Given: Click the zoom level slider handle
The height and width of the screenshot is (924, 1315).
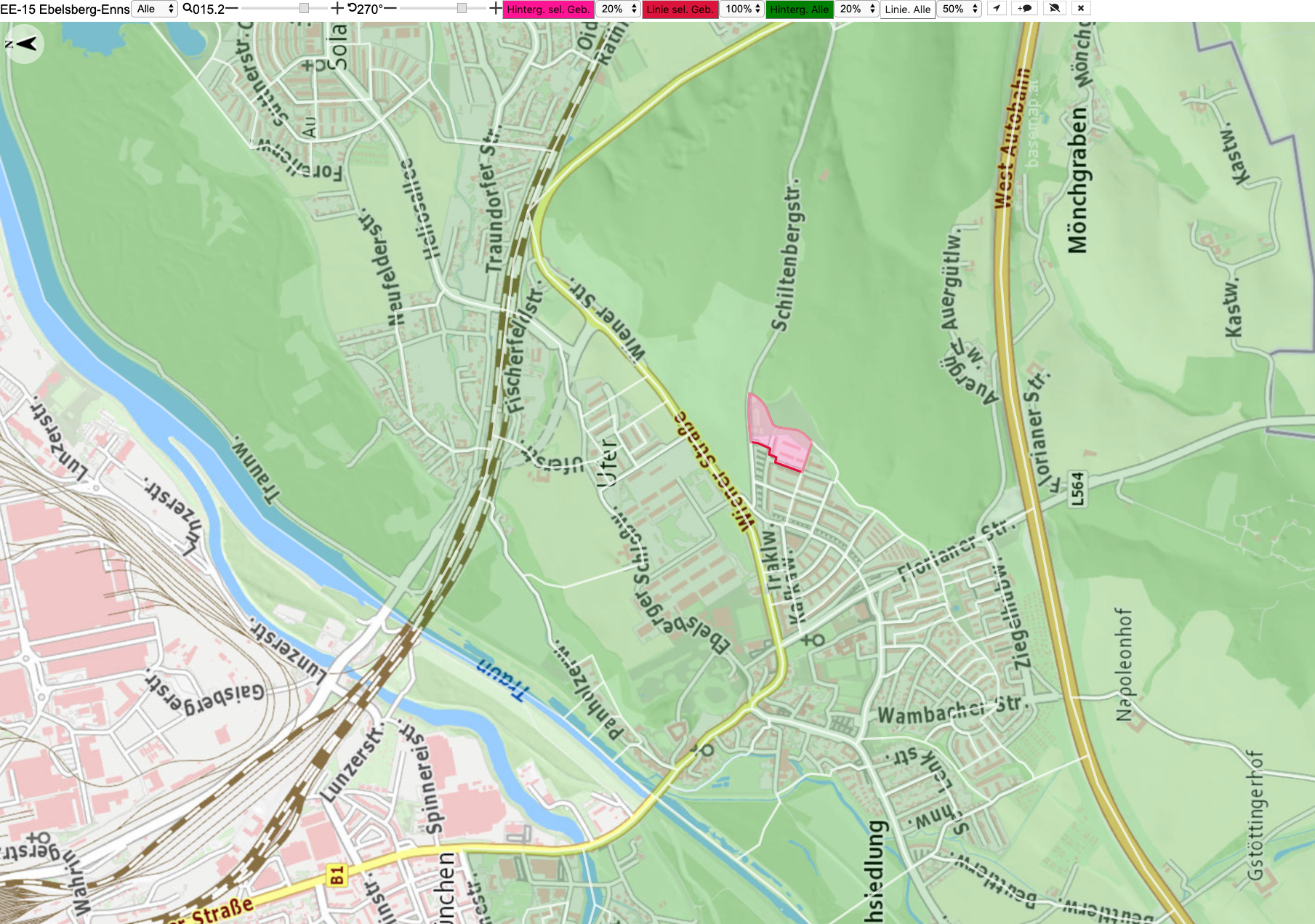Looking at the screenshot, I should tap(304, 9).
